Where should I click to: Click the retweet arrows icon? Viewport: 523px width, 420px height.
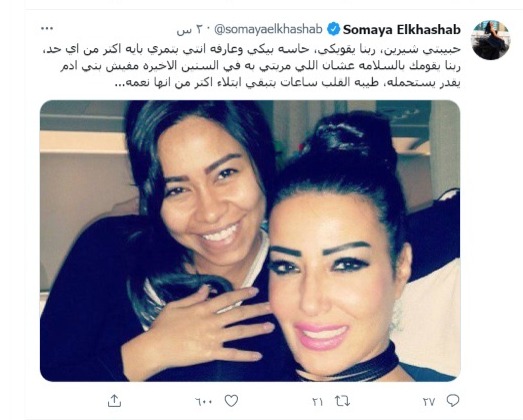click(342, 401)
